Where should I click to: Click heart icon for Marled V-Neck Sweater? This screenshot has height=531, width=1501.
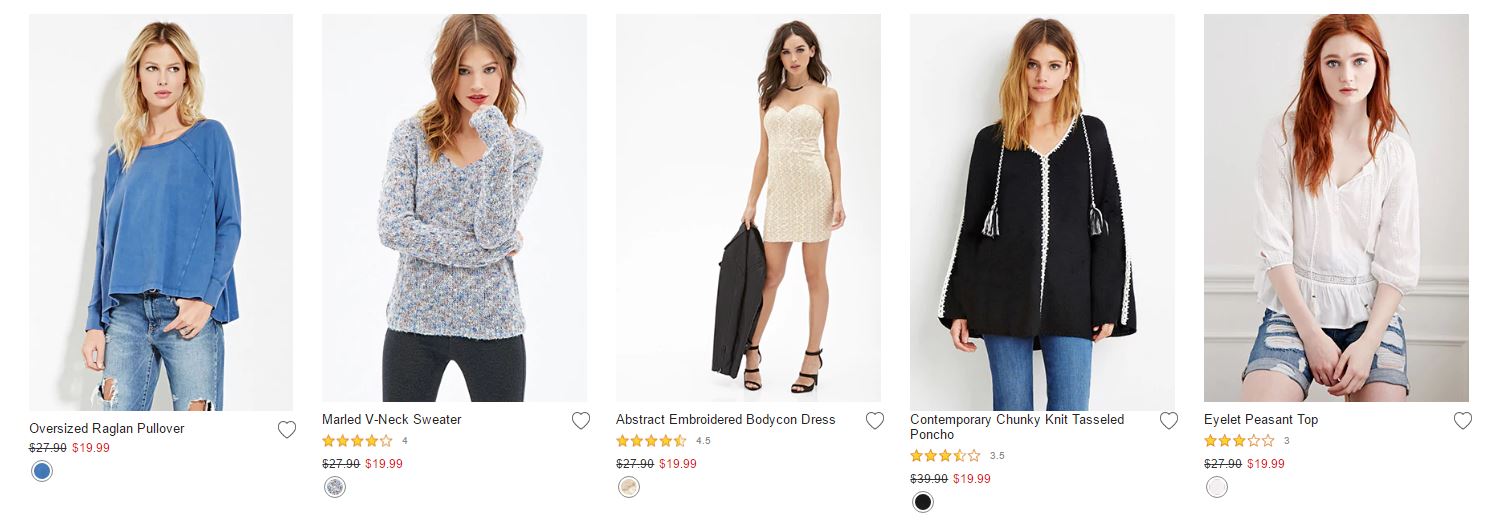coord(581,421)
